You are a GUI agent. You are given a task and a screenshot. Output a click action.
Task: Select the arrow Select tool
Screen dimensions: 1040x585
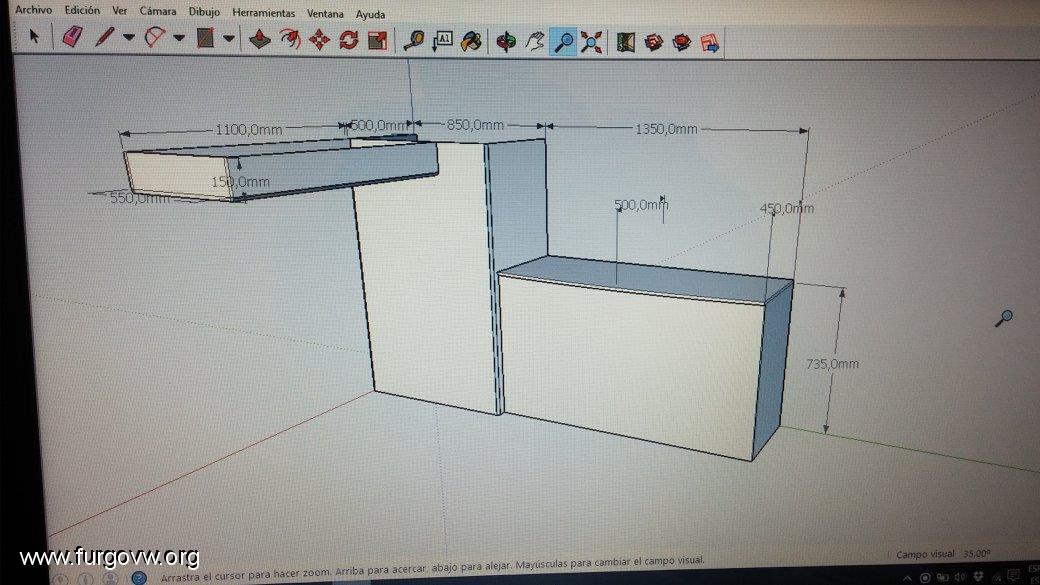click(34, 36)
